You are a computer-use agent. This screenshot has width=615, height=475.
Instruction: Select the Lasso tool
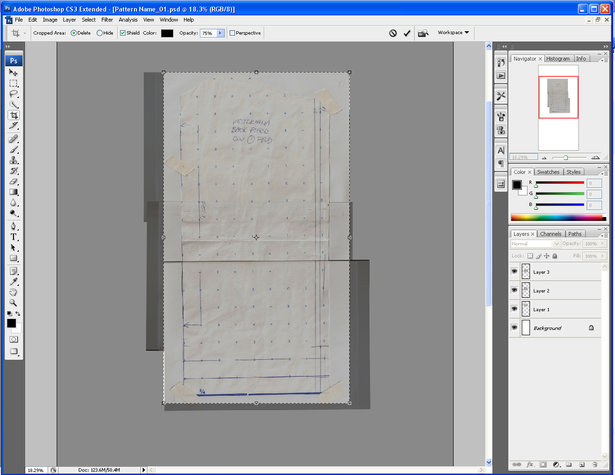coord(13,94)
